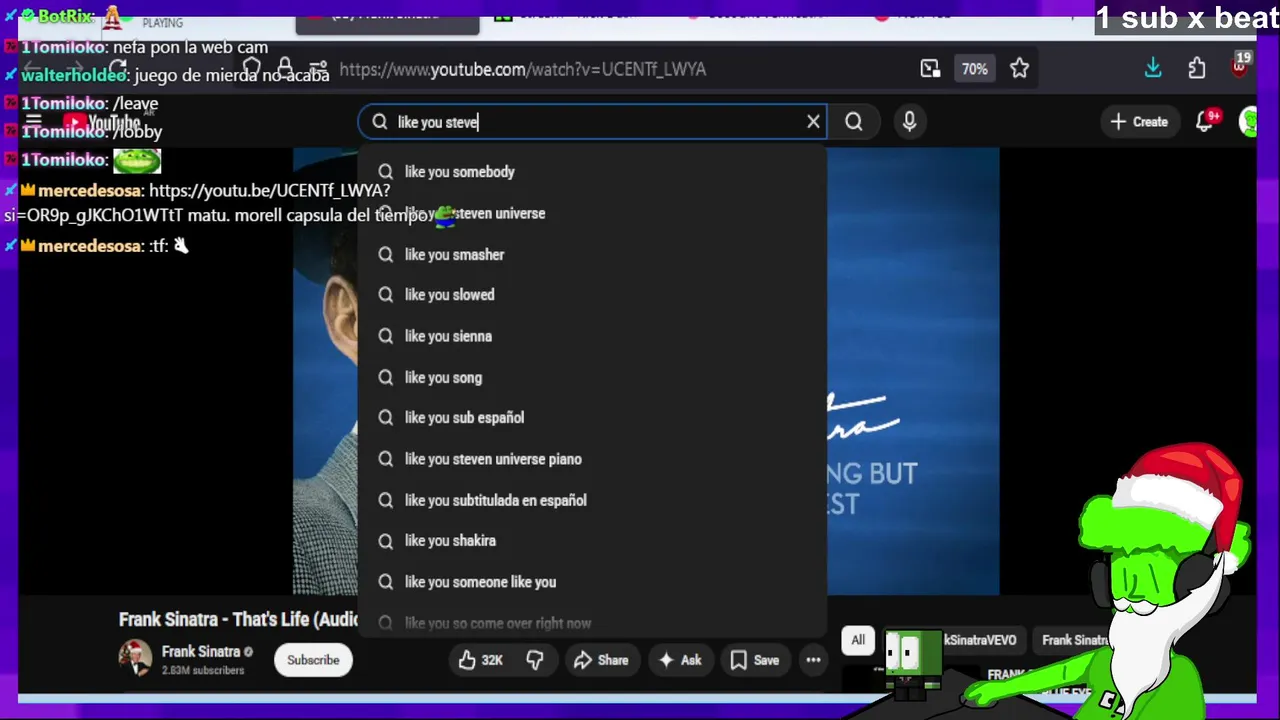
Task: Save the video to a playlist
Action: point(755,660)
